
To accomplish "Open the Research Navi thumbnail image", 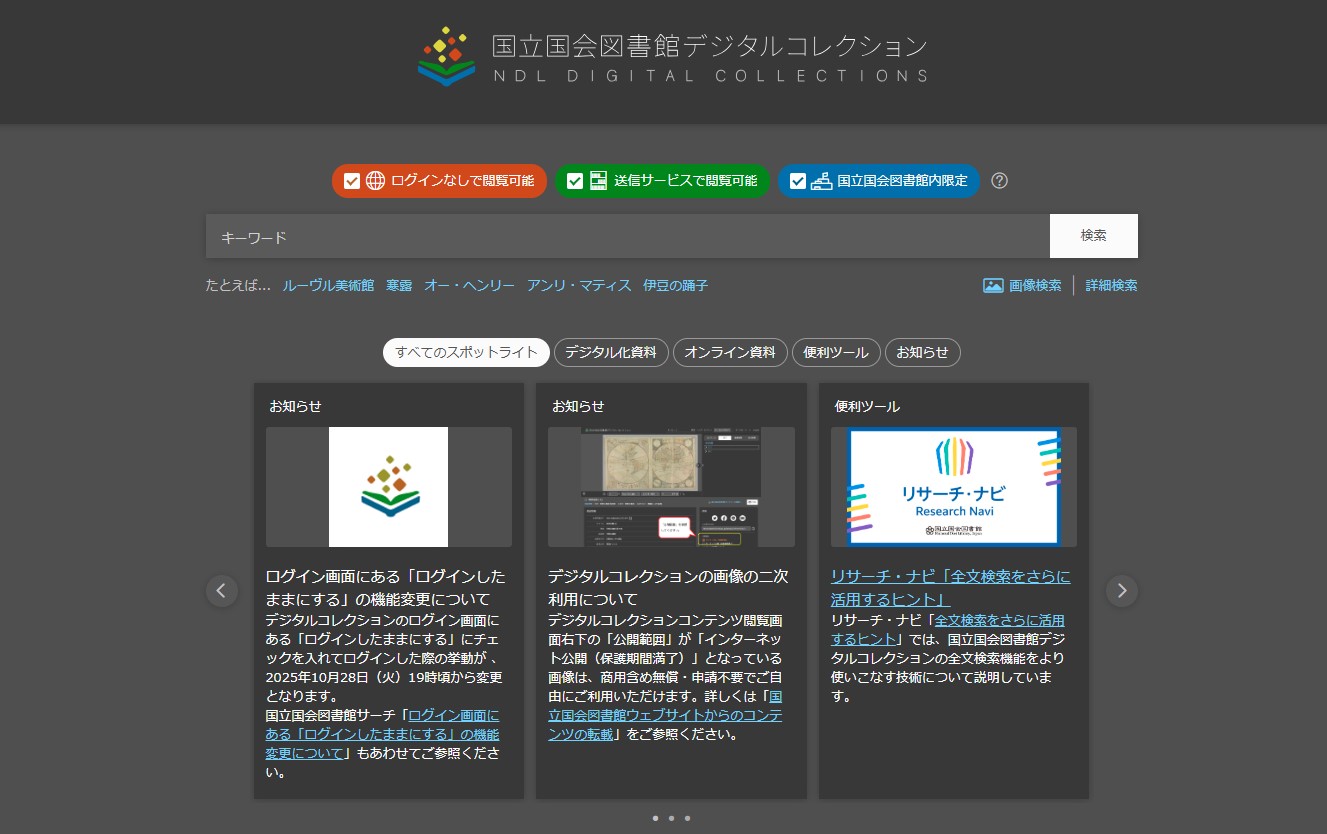I will tap(953, 487).
